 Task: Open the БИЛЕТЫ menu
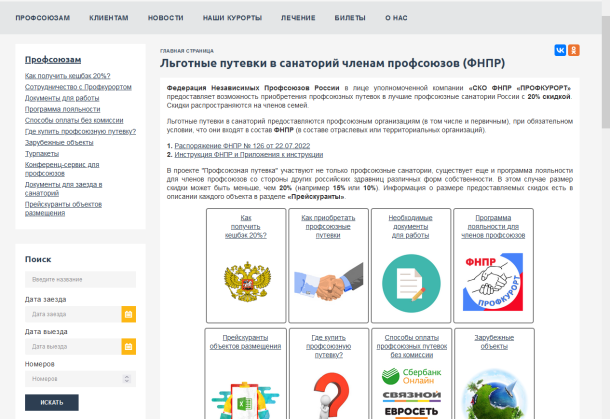tap(350, 18)
